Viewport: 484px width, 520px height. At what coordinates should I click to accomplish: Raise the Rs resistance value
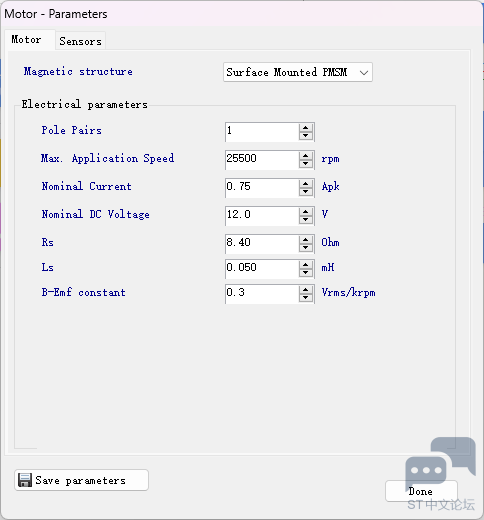pos(305,240)
